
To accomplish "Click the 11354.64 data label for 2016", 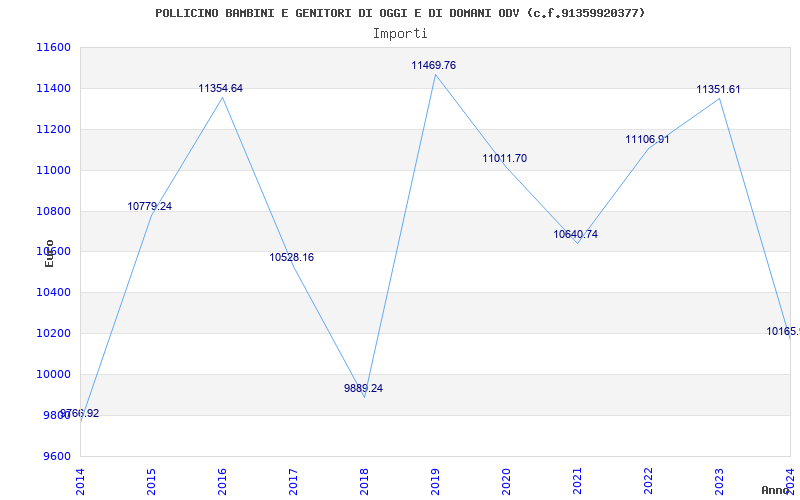I will 220,88.
